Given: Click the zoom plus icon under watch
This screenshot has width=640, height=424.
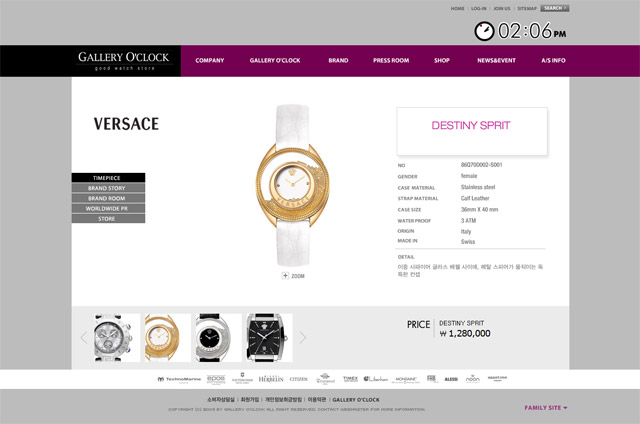Looking at the screenshot, I should point(285,276).
